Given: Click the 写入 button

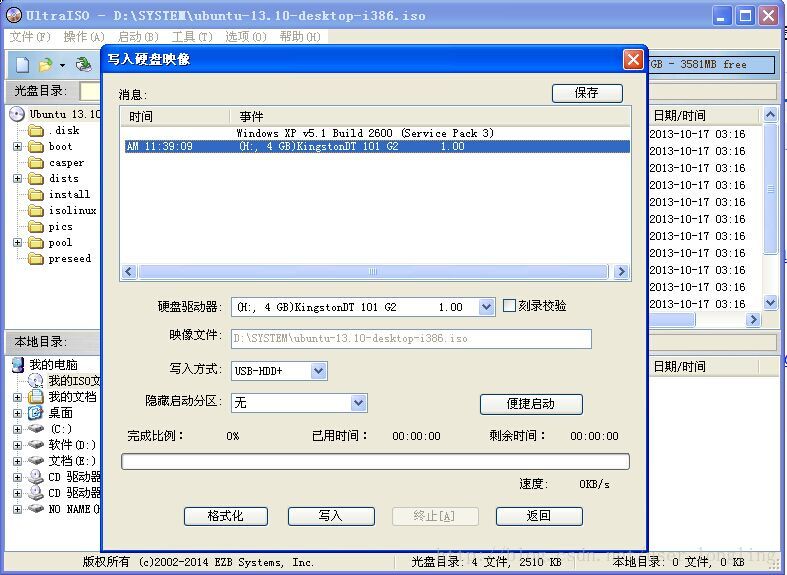Looking at the screenshot, I should 331,516.
